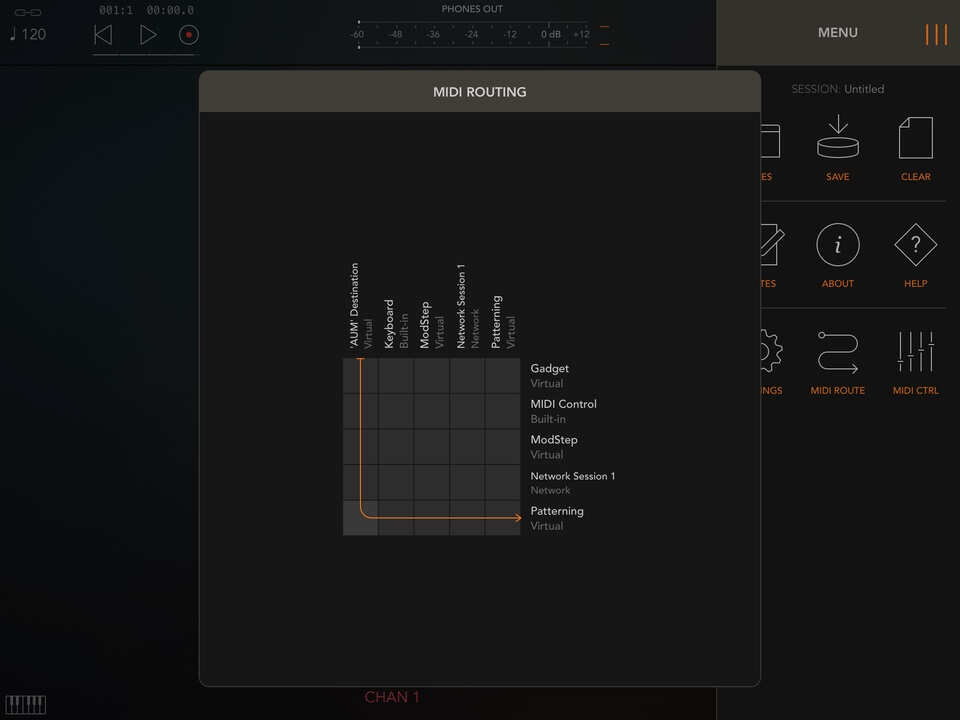
Task: Toggle route from Keyboard to Patterning destination
Action: (396, 518)
